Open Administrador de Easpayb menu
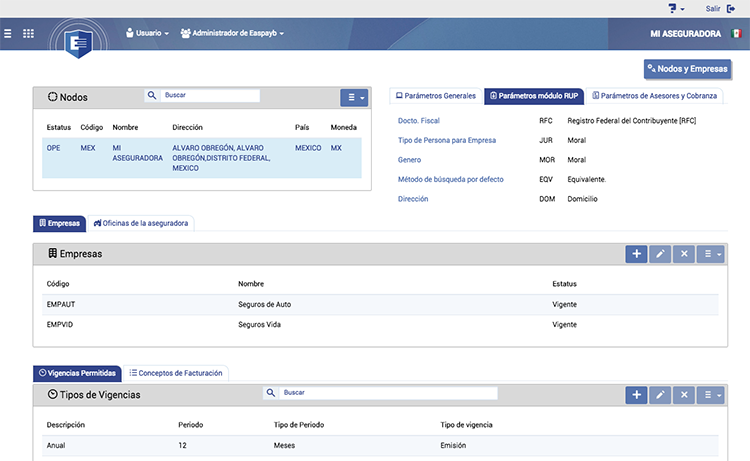Screen dimensions: 750x461 click(232, 33)
